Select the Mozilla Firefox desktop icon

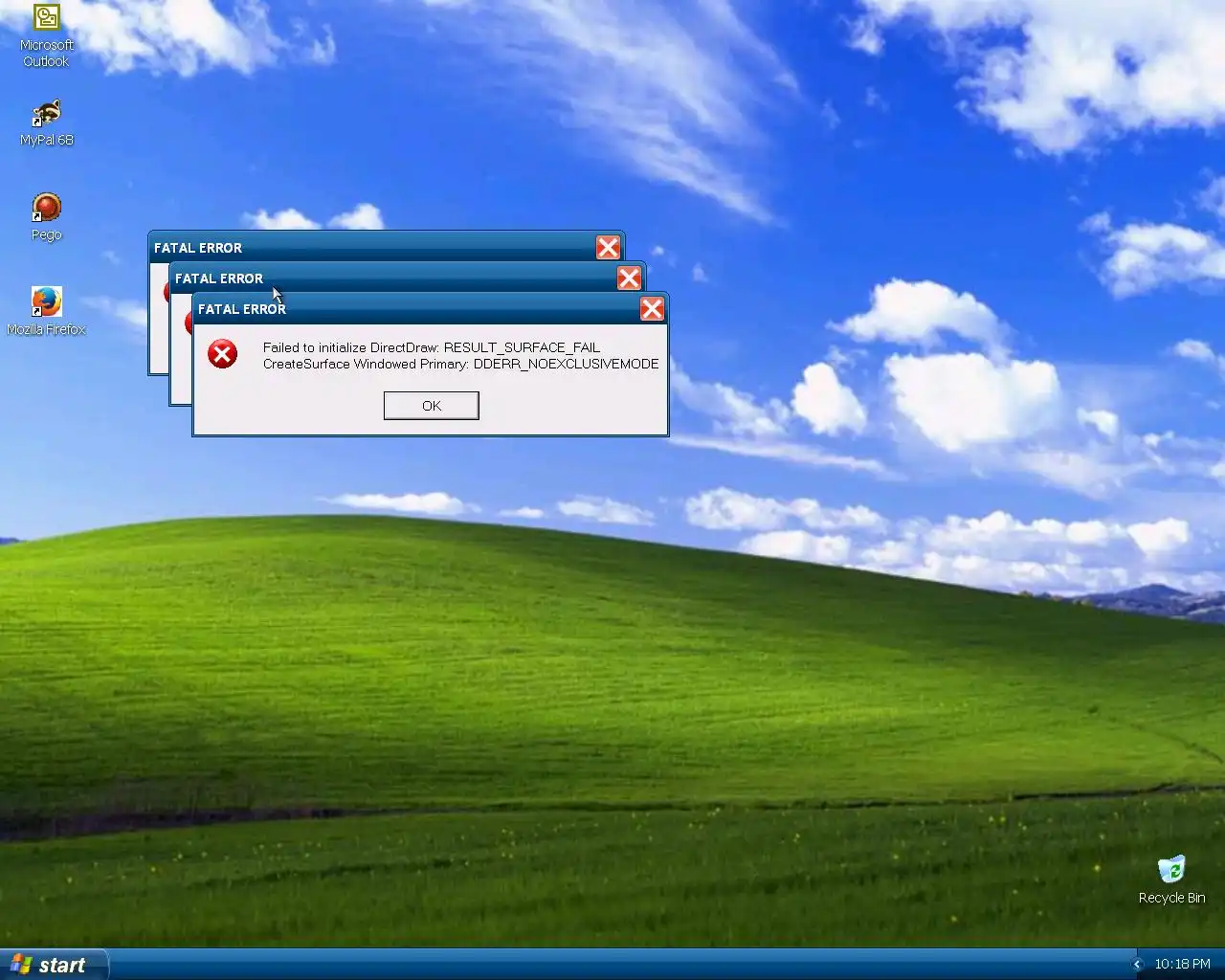pyautogui.click(x=46, y=312)
